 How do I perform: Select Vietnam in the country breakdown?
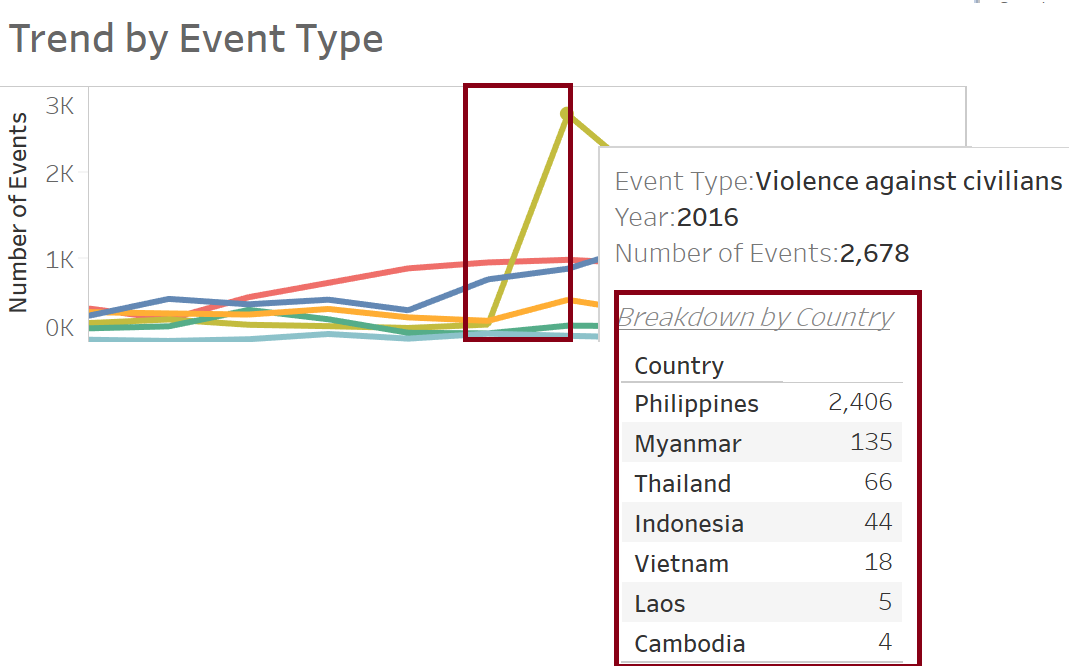click(x=681, y=563)
